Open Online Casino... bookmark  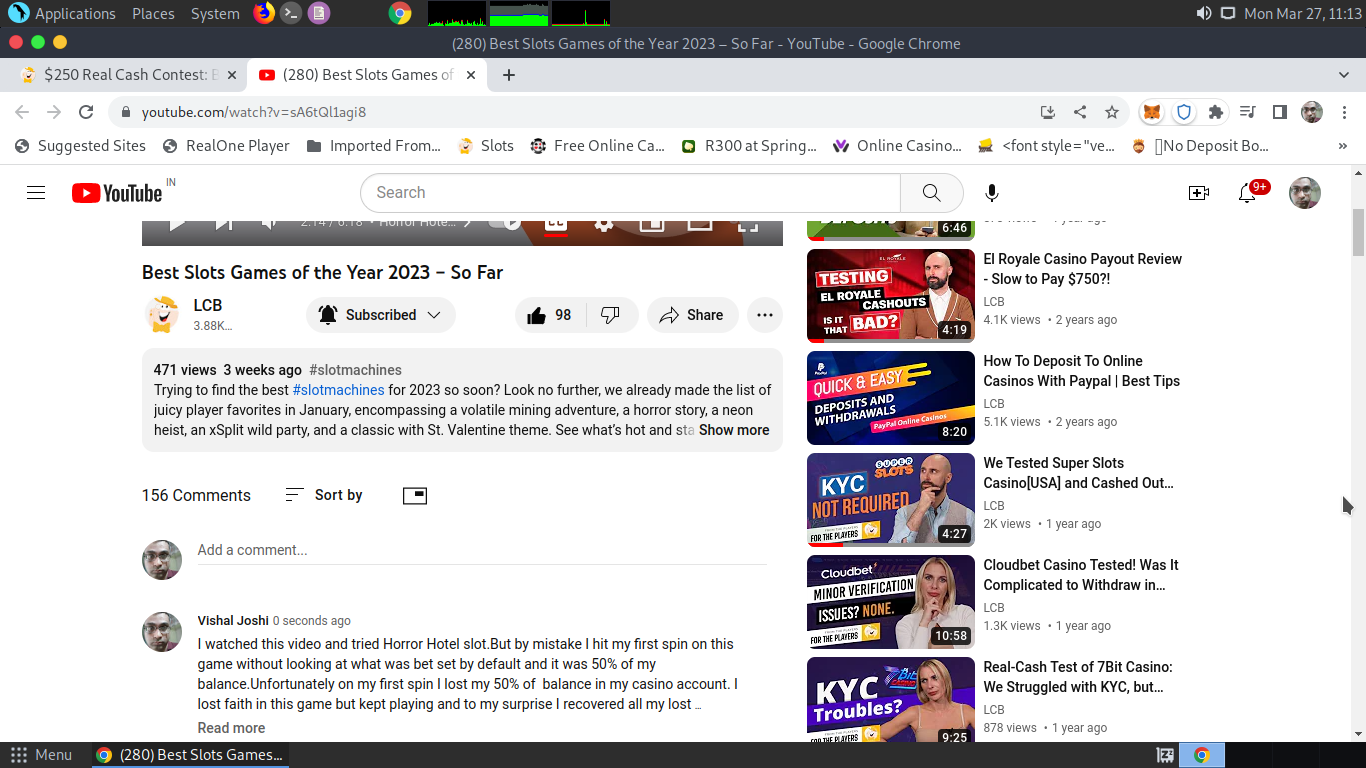point(898,146)
